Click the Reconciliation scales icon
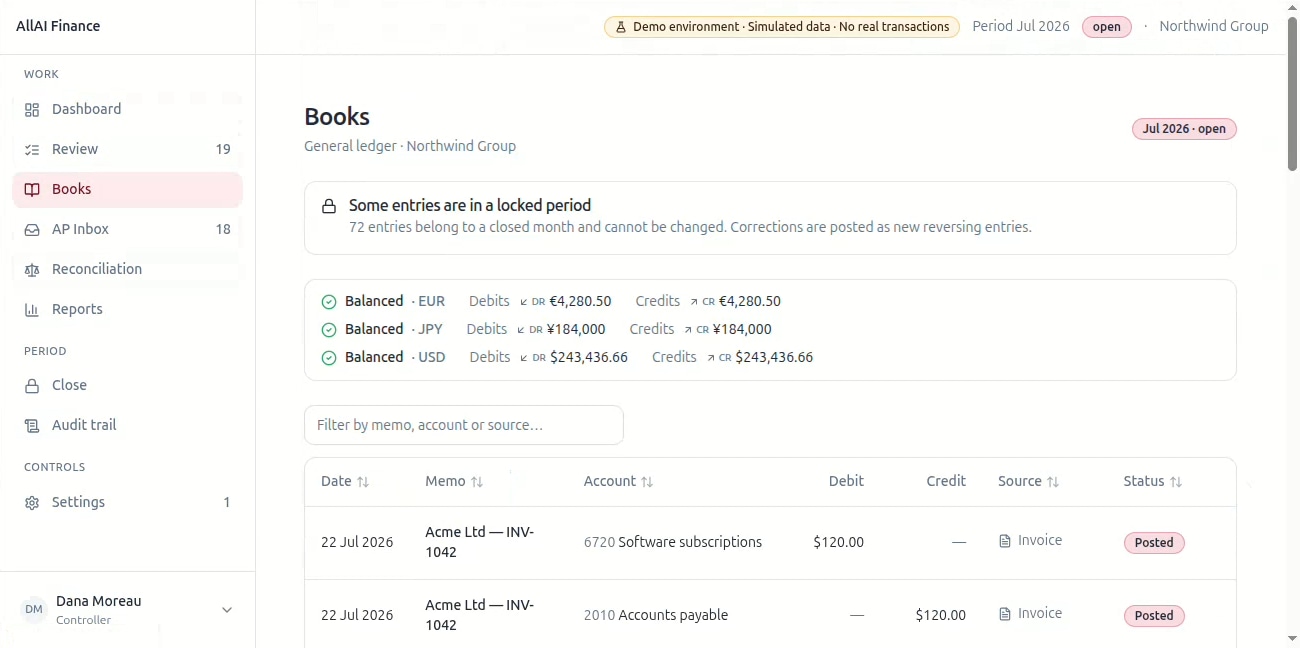The width and height of the screenshot is (1300, 648). pos(32,269)
